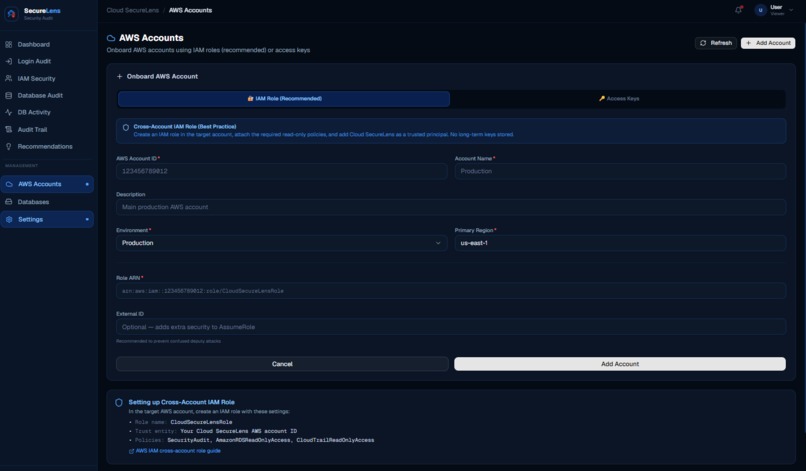Image resolution: width=806 pixels, height=471 pixels.
Task: Switch to Access Keys tab
Action: pyautogui.click(x=618, y=99)
